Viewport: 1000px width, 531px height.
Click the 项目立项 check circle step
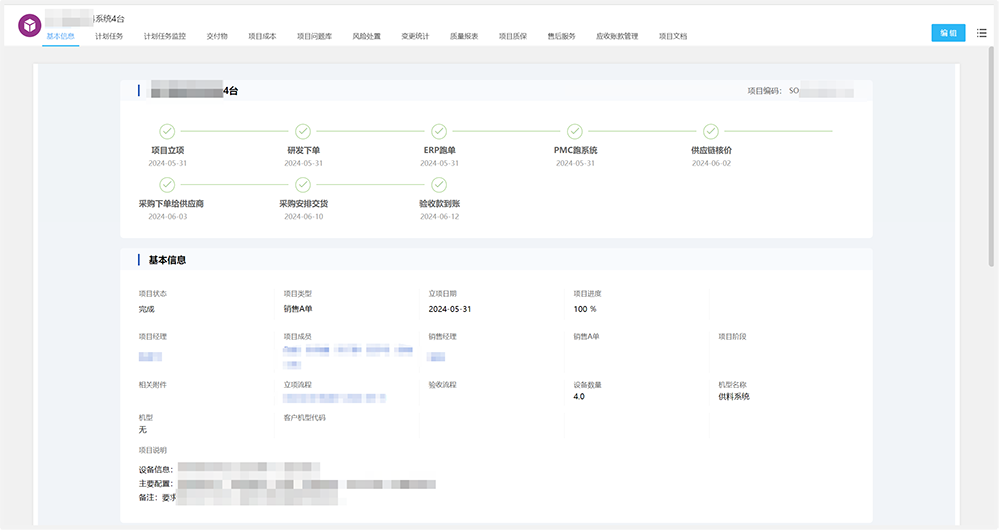coord(167,131)
